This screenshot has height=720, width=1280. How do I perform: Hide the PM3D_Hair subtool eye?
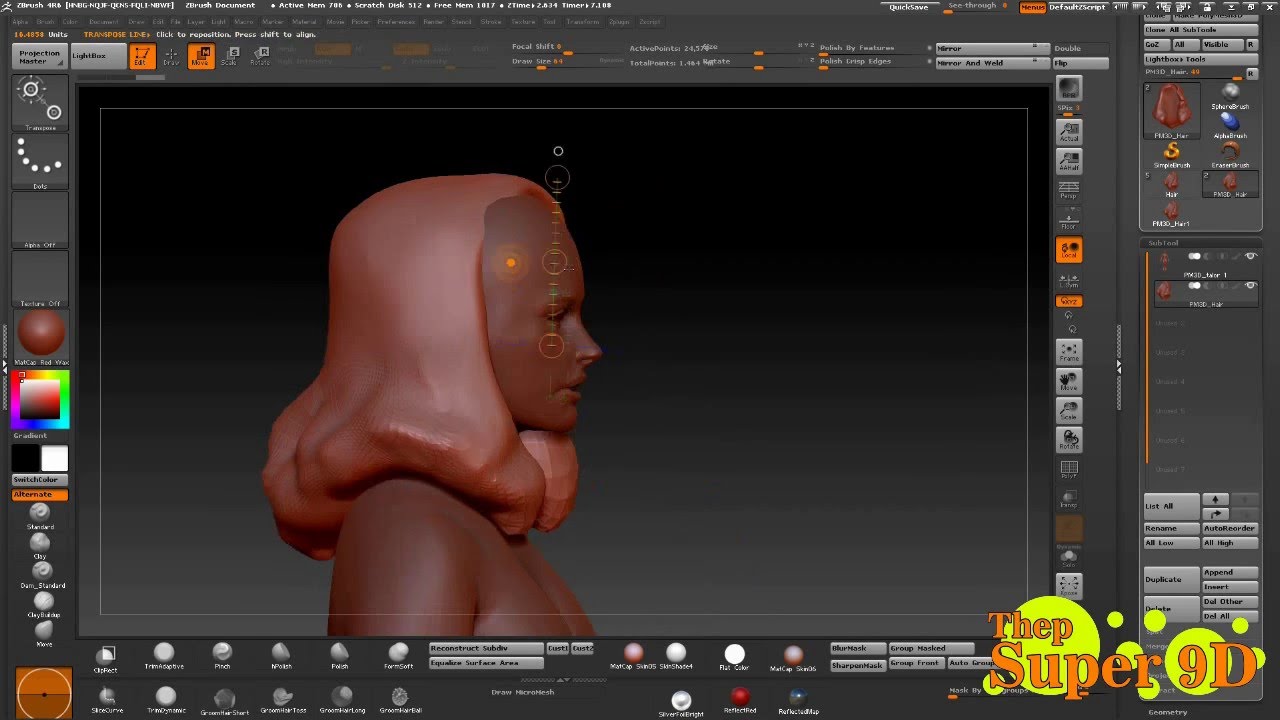pos(1251,286)
